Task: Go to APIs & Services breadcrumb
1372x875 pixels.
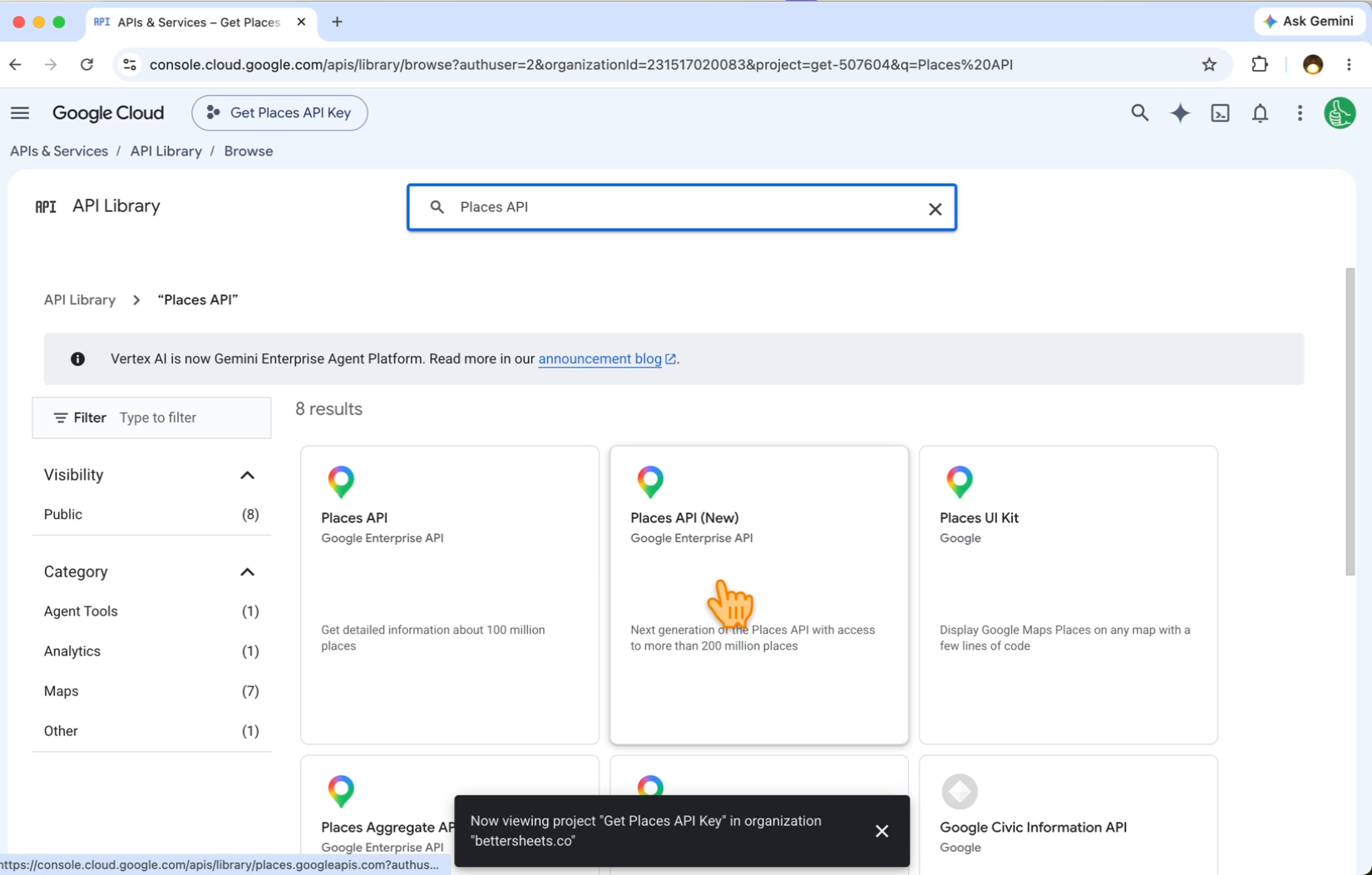Action: pos(59,151)
